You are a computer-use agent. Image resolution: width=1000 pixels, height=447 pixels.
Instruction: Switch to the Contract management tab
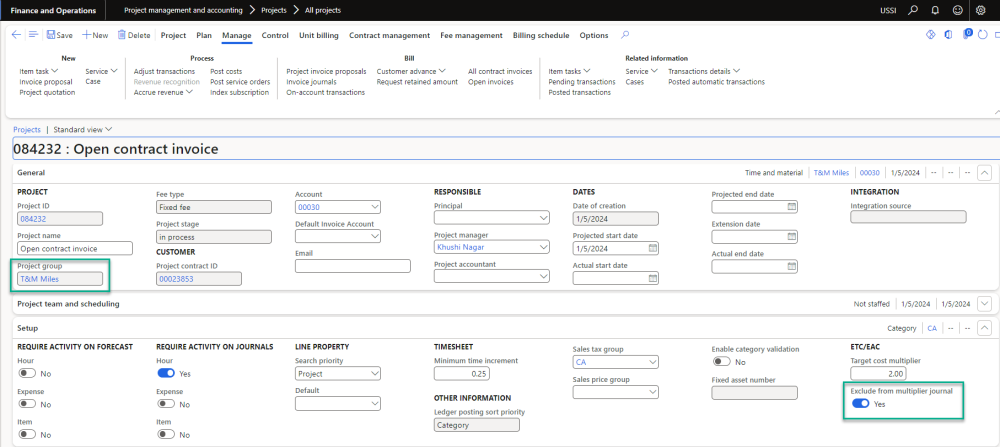coord(389,35)
